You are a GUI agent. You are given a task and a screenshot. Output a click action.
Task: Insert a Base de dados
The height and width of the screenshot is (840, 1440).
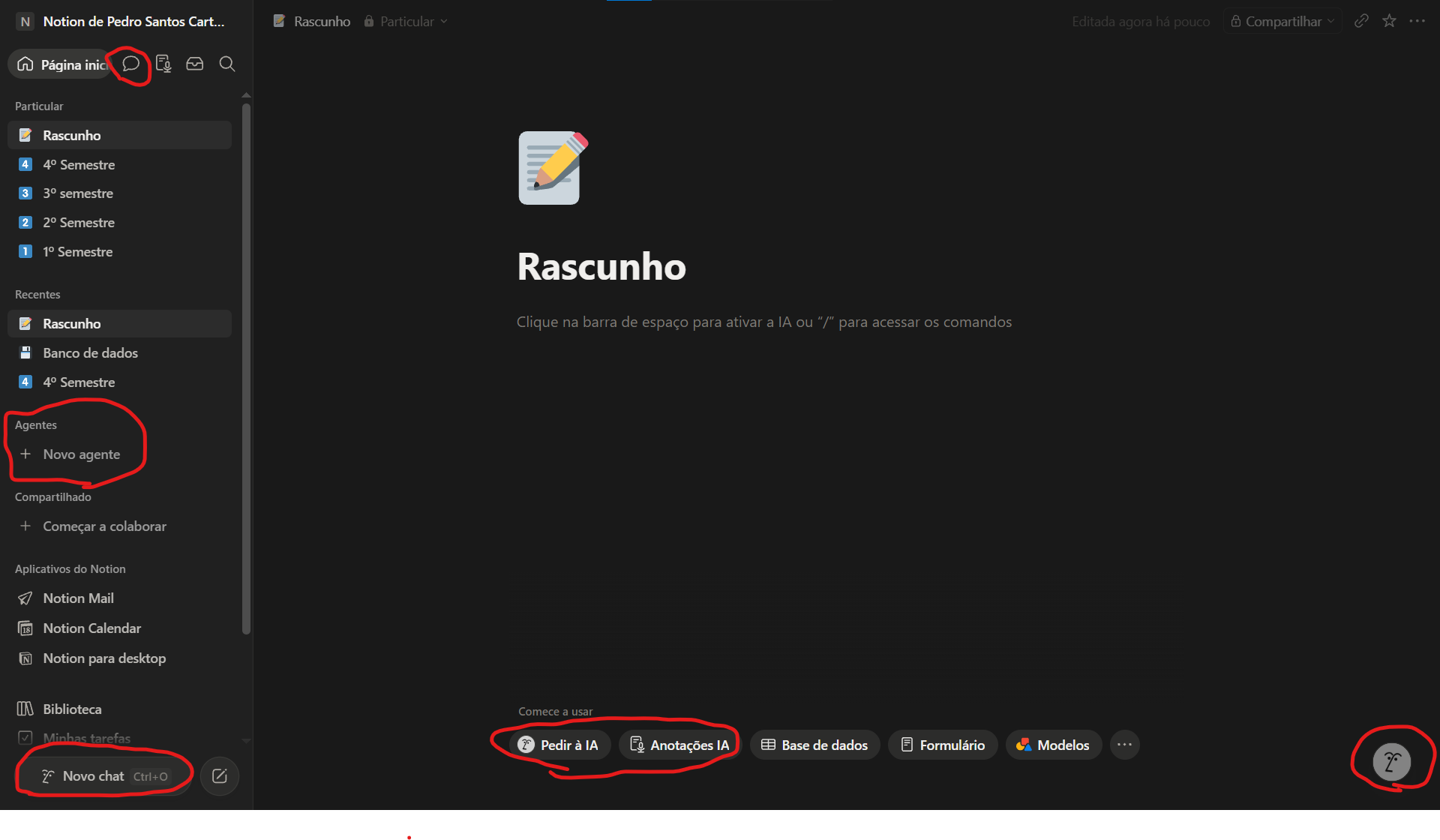(x=814, y=745)
